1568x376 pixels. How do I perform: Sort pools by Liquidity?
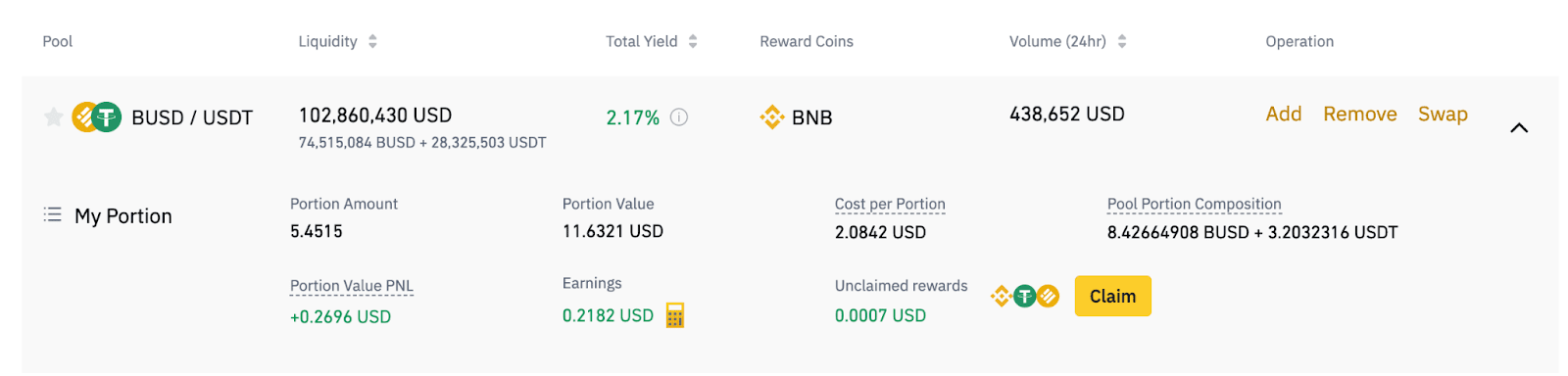372,41
